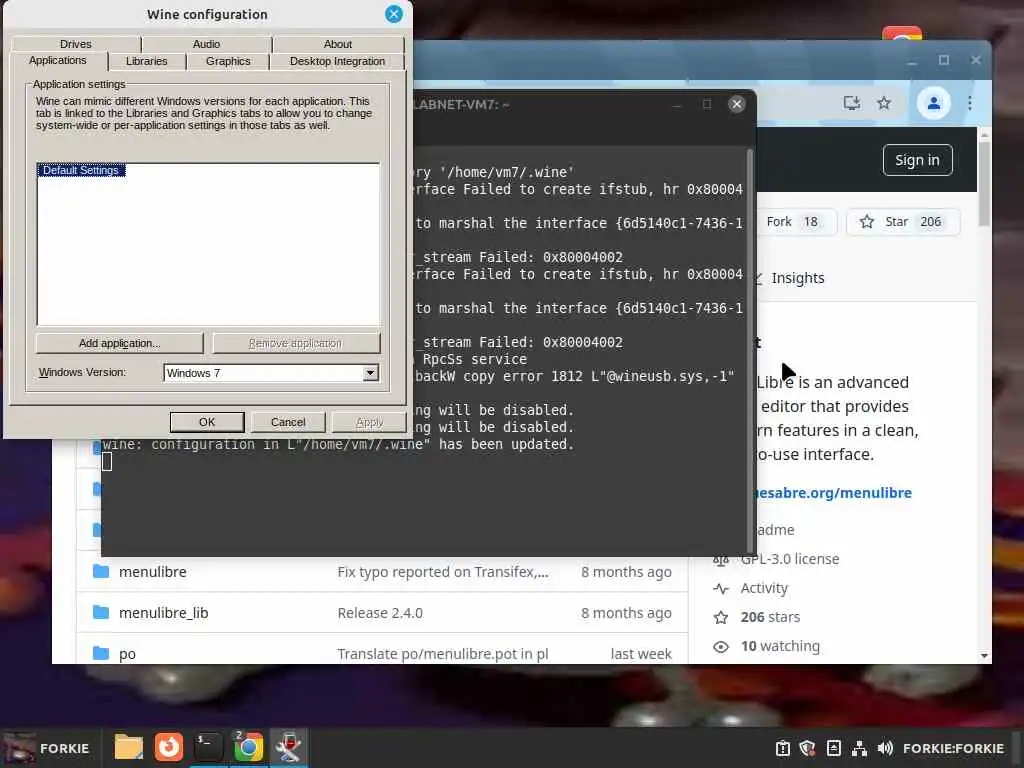Switch to the Drives tab
The image size is (1024, 768).
(x=76, y=44)
